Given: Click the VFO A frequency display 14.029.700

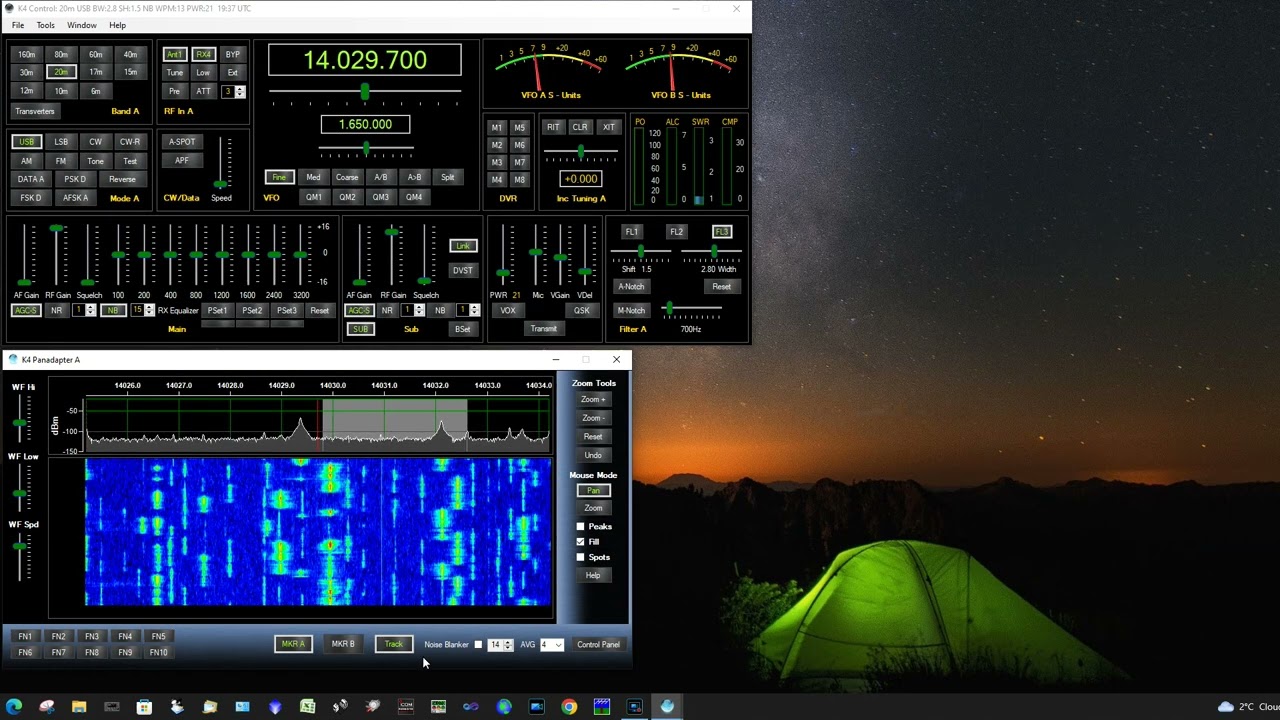Looking at the screenshot, I should click(x=365, y=60).
